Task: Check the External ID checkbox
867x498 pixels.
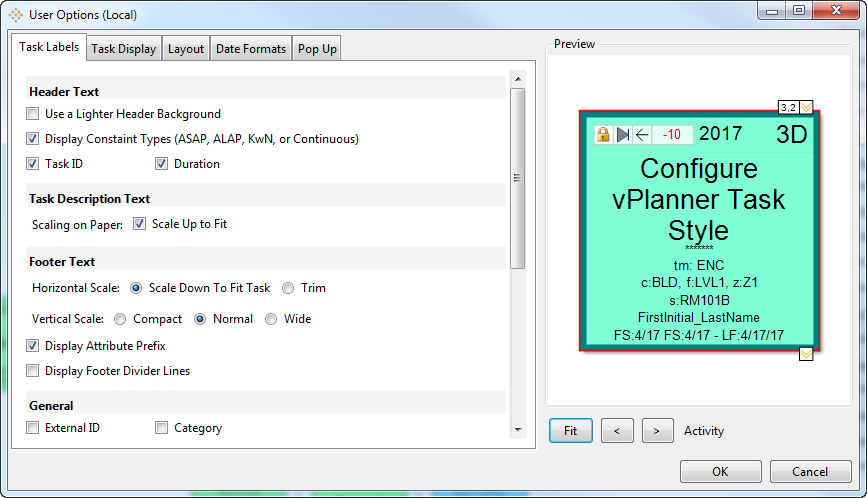Action: click(33, 428)
